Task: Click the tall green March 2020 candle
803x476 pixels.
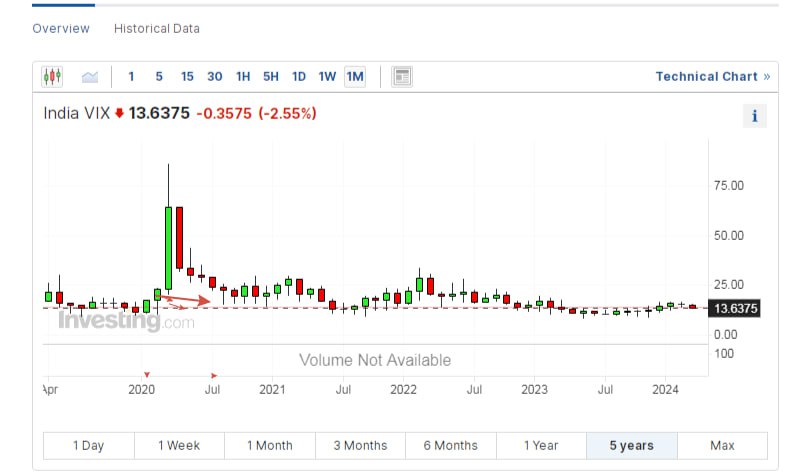Action: click(168, 249)
